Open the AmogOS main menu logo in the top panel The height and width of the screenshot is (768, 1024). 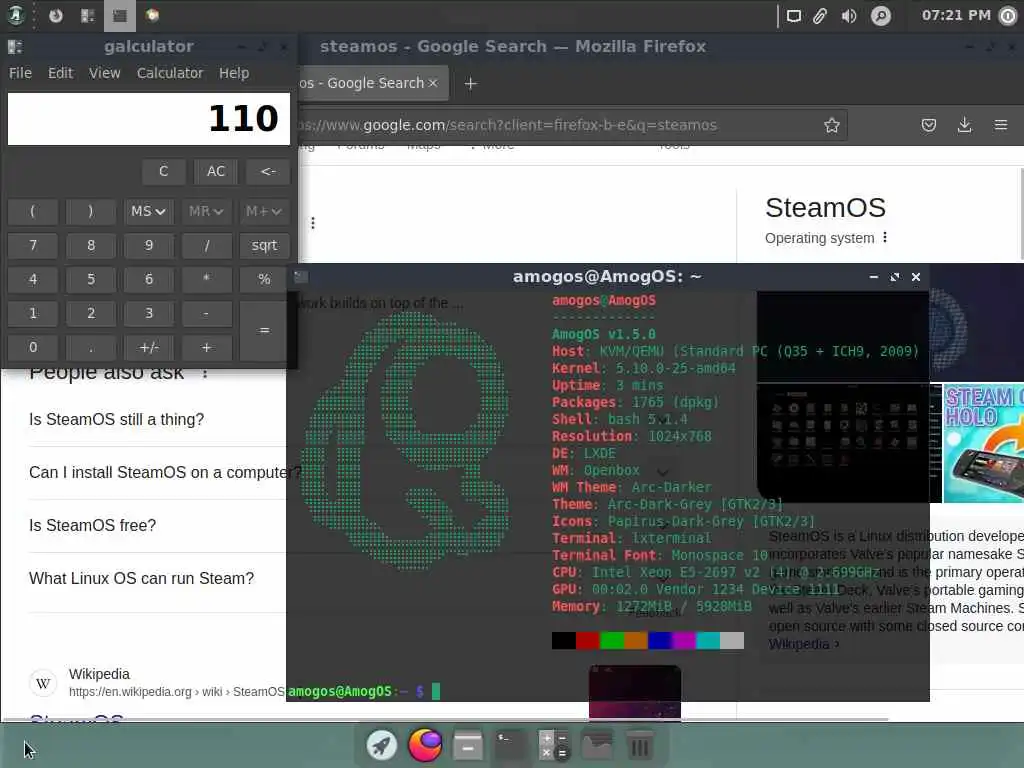click(16, 15)
